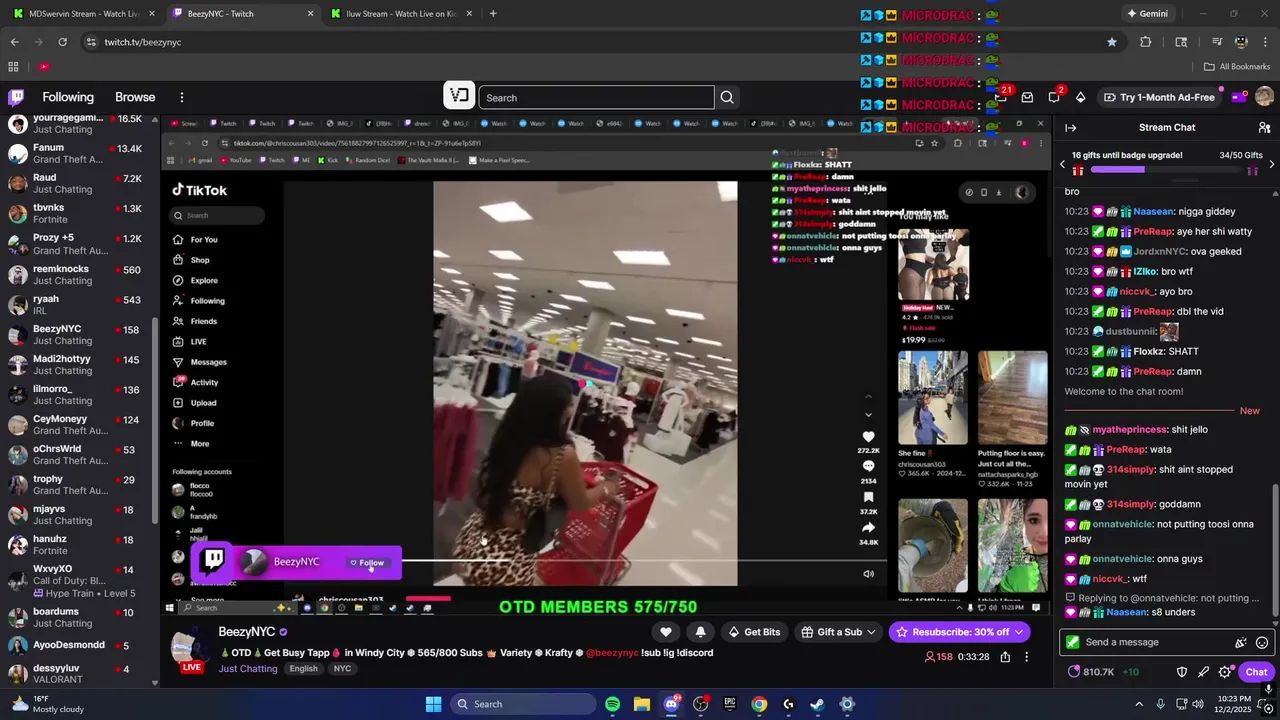Open dessyyluv VALORANT channel in sidebar
This screenshot has height=720, width=1280.
tap(76, 674)
